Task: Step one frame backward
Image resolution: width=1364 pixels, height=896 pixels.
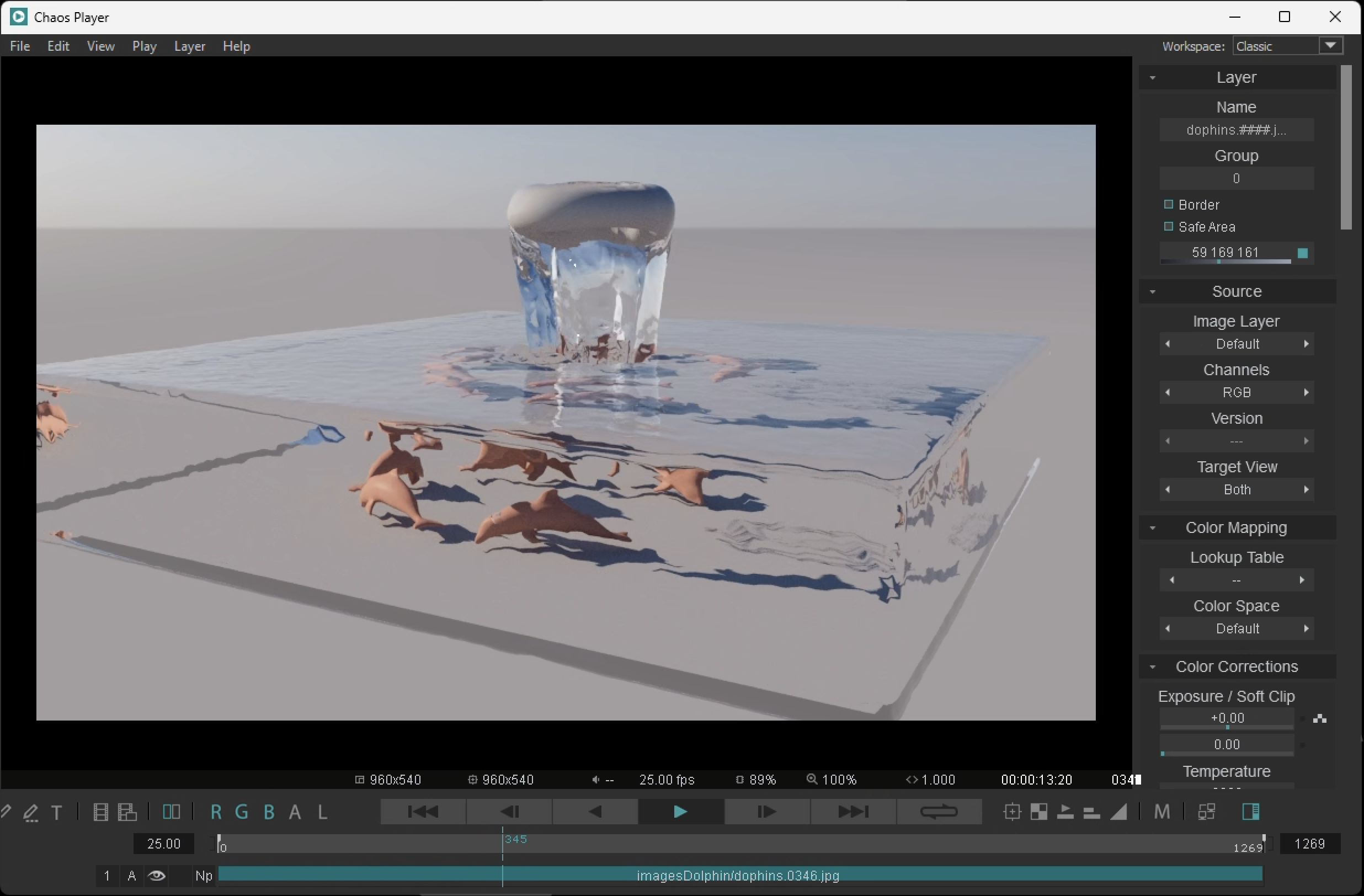Action: (x=509, y=812)
